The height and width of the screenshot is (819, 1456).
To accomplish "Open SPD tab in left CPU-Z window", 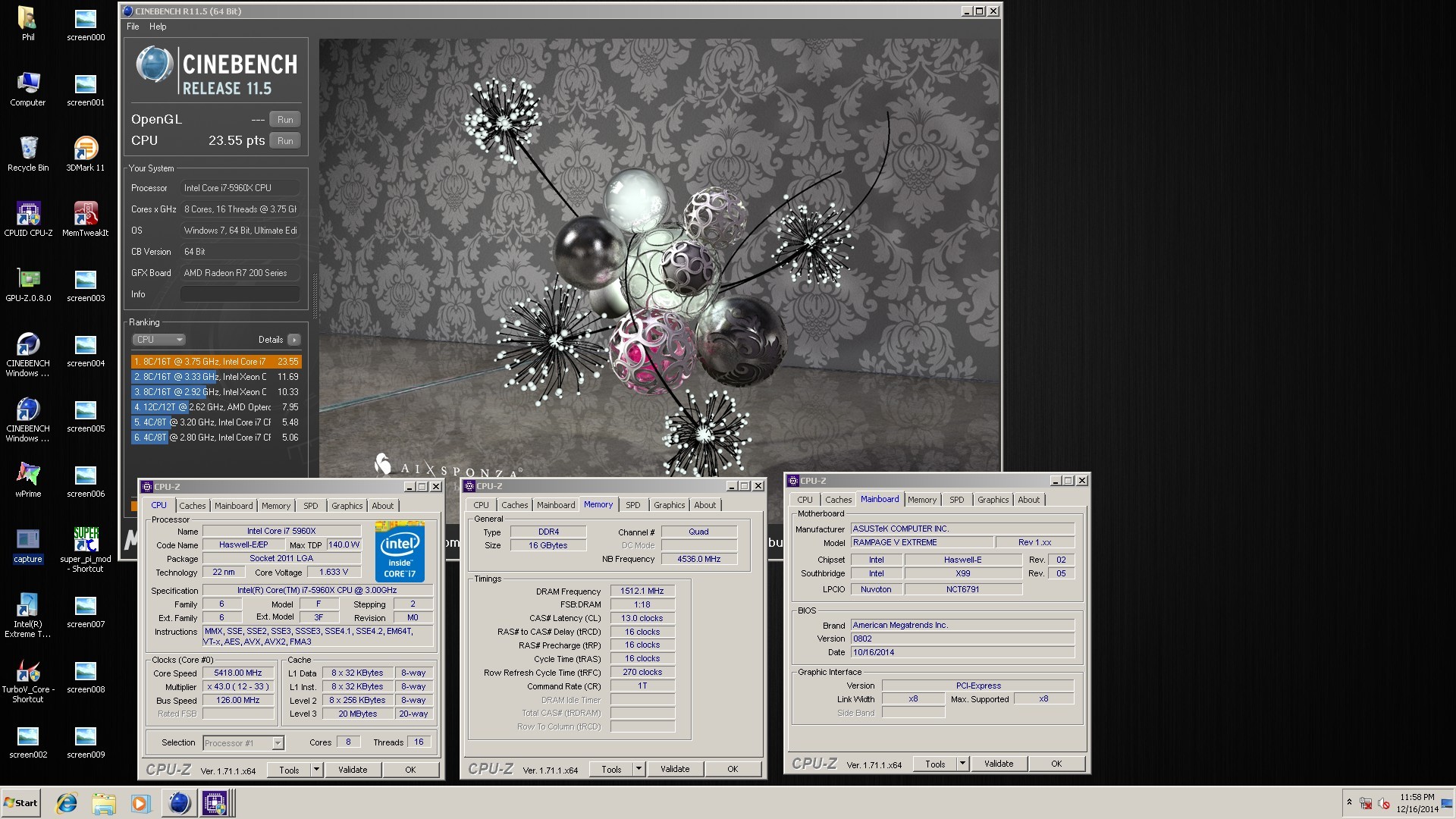I will [311, 506].
